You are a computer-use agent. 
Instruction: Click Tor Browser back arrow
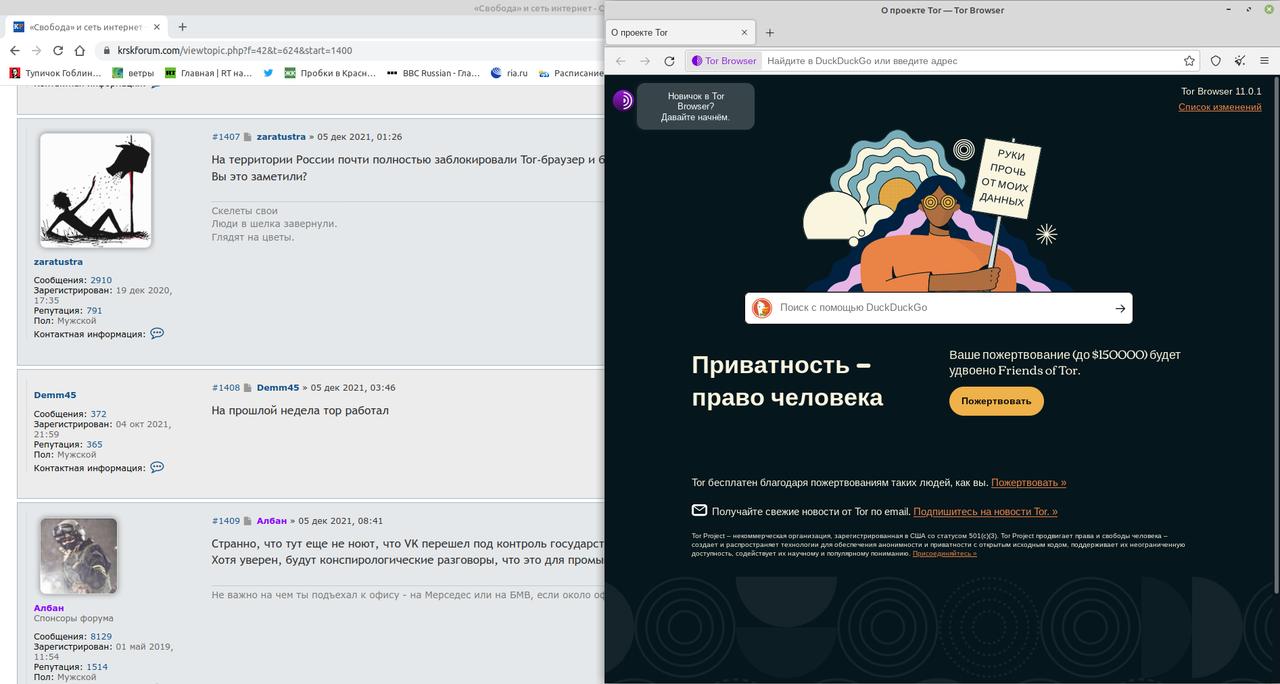[621, 61]
